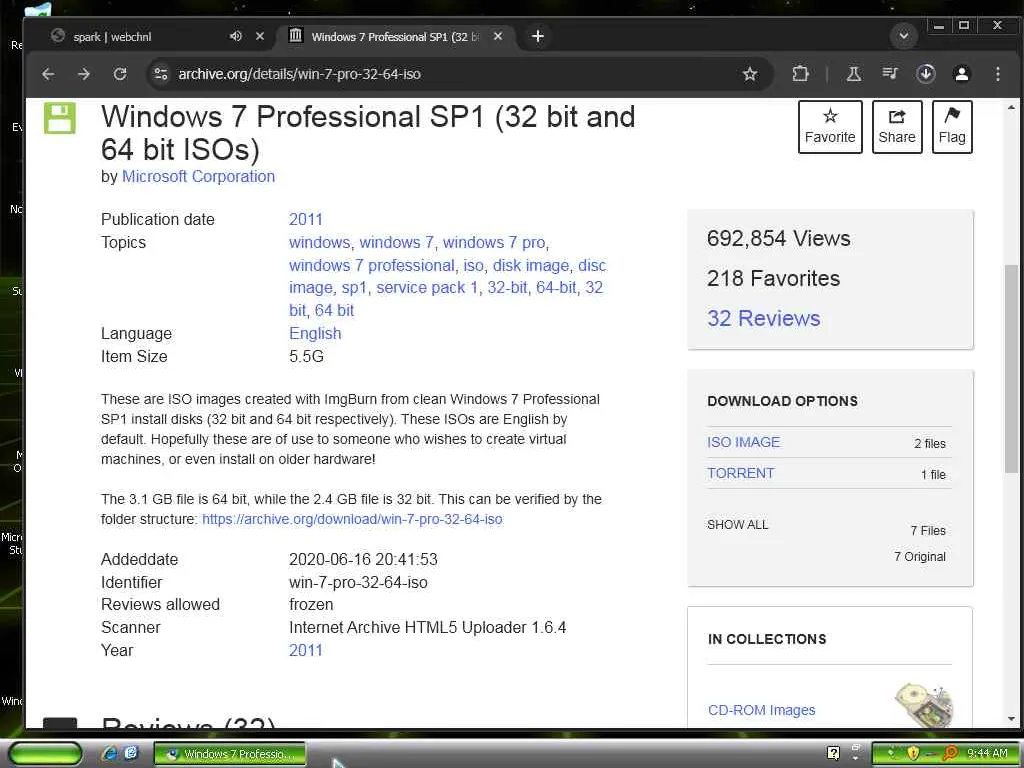This screenshot has height=768, width=1024.
Task: Click the address bar URL
Action: [x=299, y=74]
